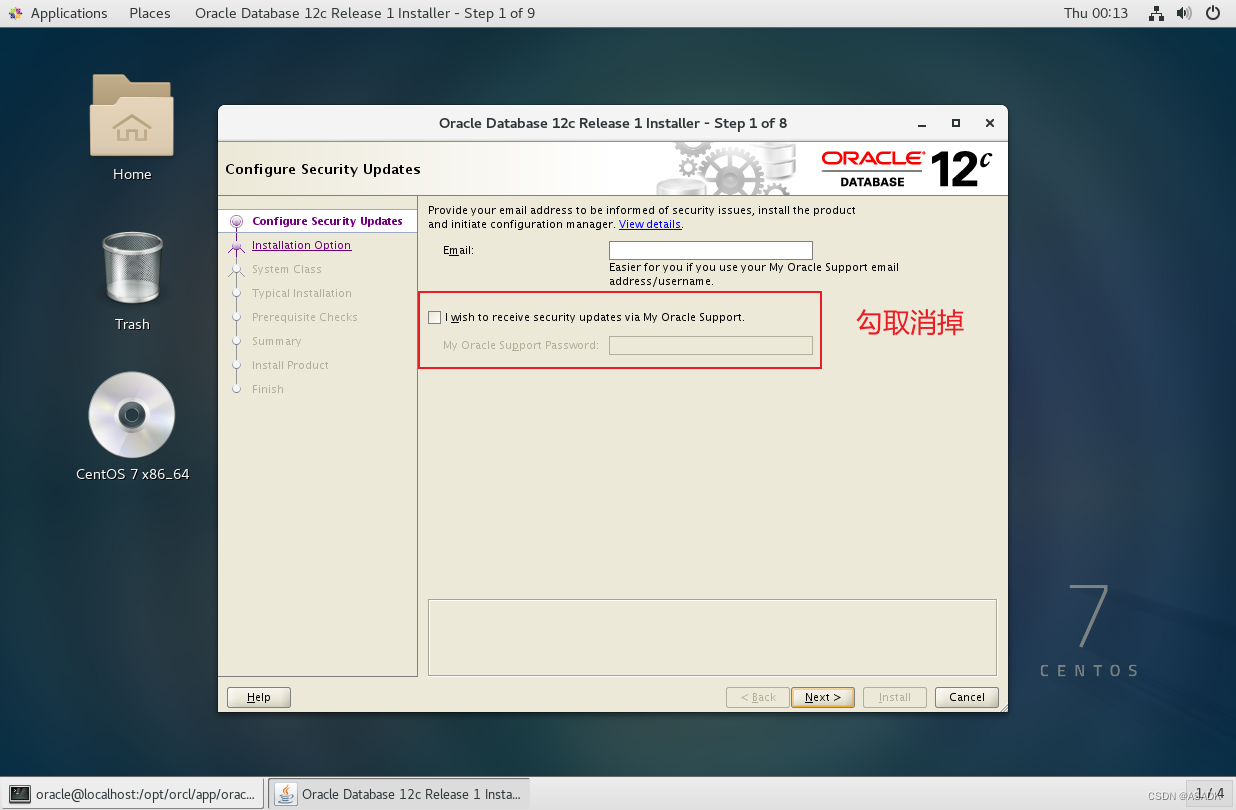Select the Typical Installation step

click(x=302, y=293)
